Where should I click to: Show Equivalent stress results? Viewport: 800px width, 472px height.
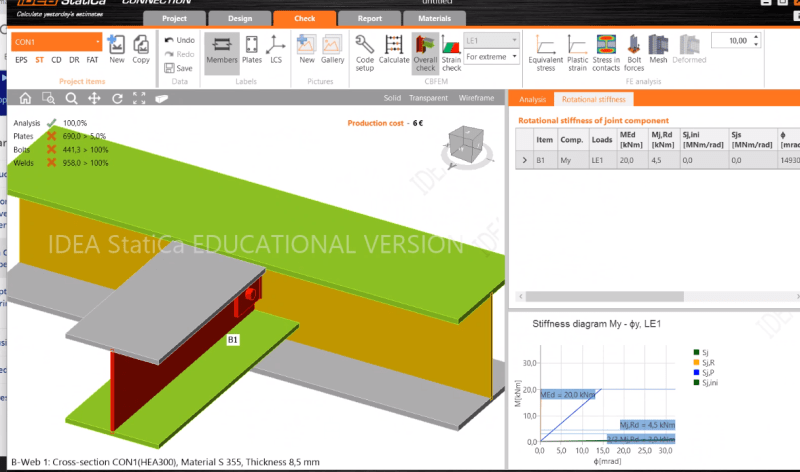pyautogui.click(x=545, y=53)
